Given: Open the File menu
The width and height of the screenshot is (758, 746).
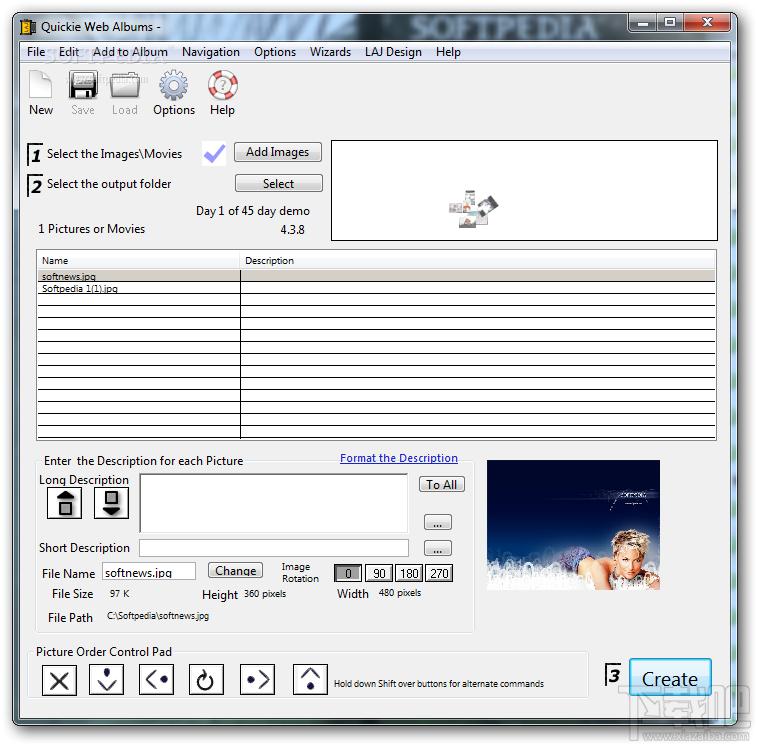Looking at the screenshot, I should coord(36,52).
